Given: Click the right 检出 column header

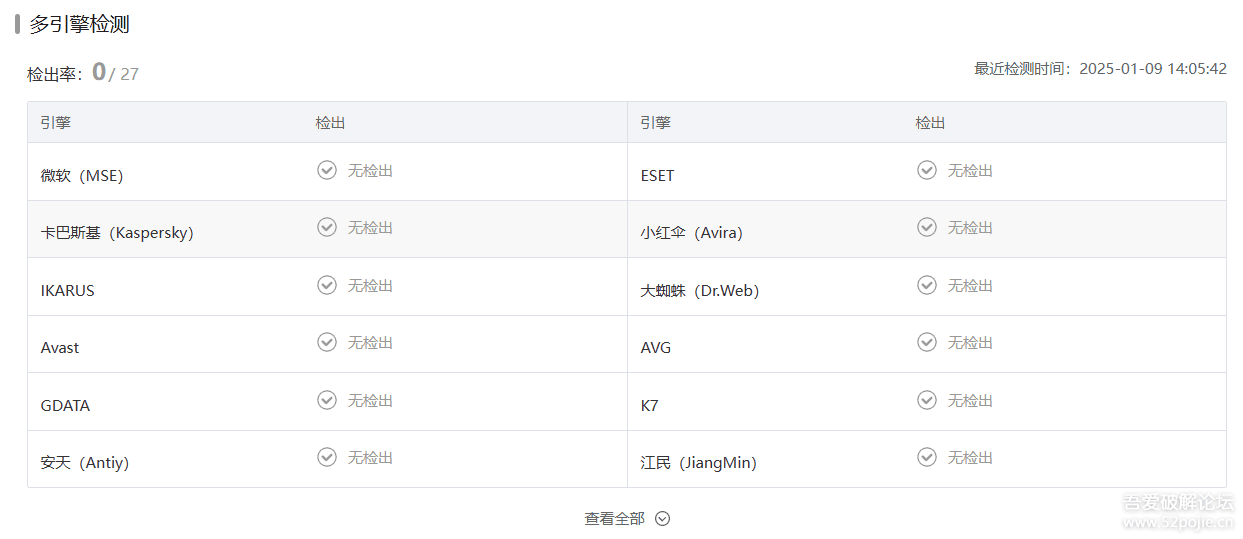Looking at the screenshot, I should (x=930, y=123).
